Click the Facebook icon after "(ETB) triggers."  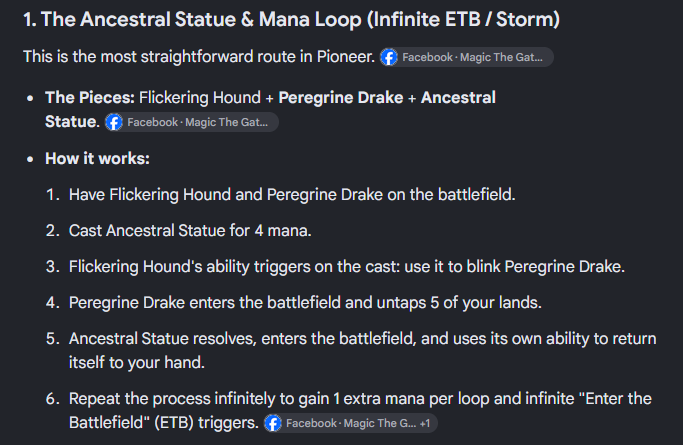(273, 423)
